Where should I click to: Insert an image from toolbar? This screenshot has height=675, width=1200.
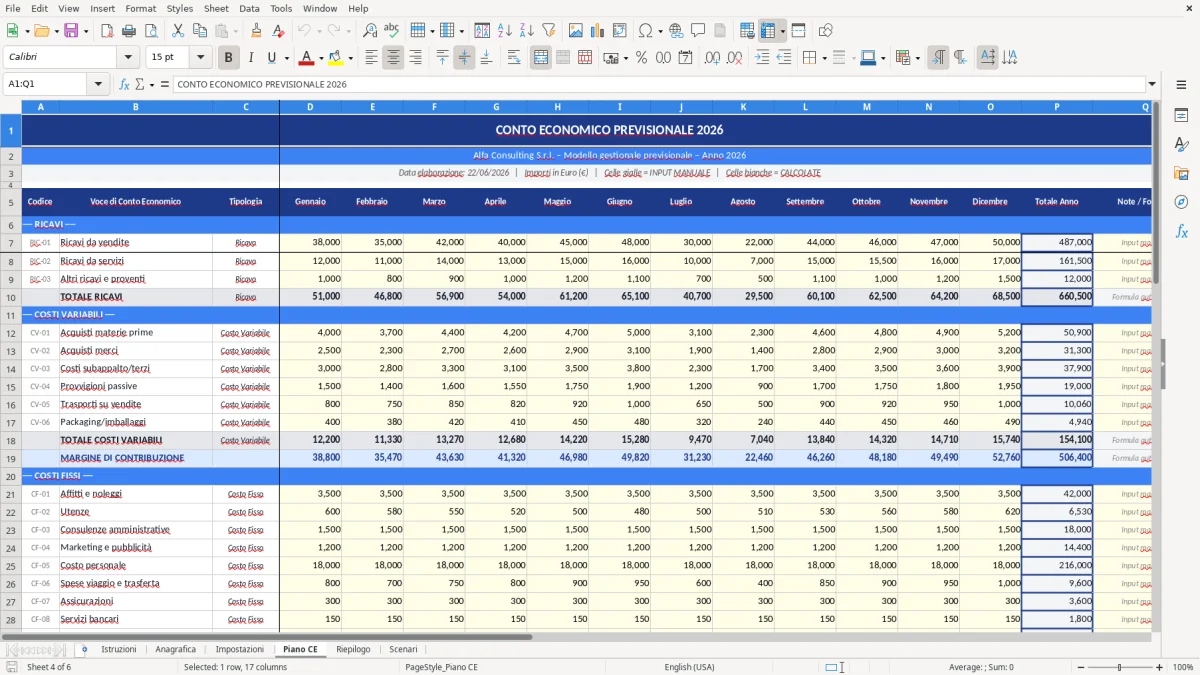pyautogui.click(x=577, y=31)
